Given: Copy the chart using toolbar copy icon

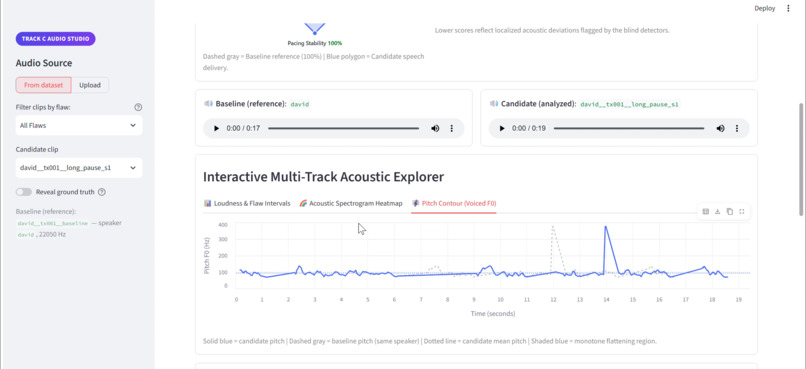Looking at the screenshot, I should coord(729,211).
